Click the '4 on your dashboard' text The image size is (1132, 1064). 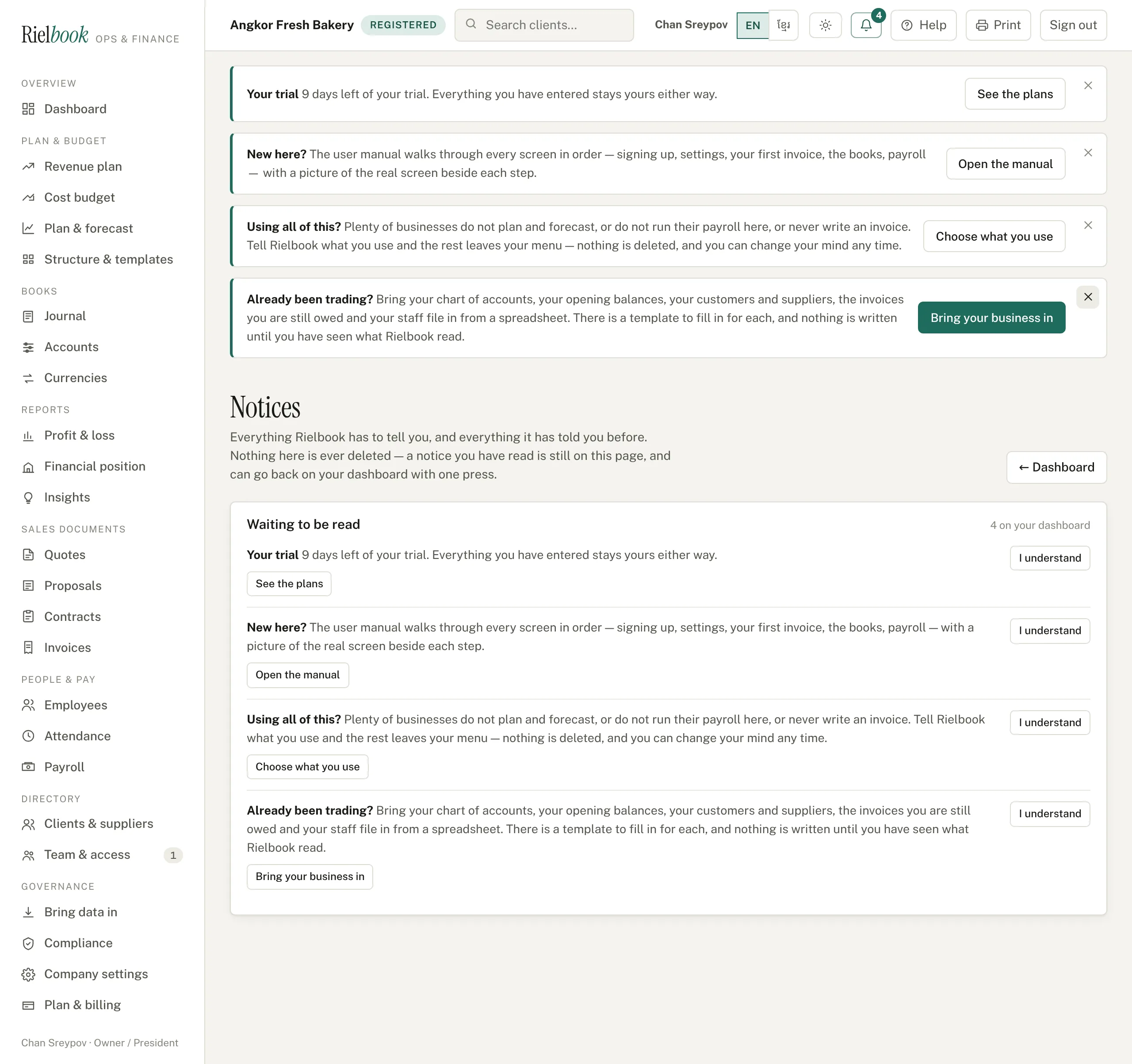[1040, 525]
